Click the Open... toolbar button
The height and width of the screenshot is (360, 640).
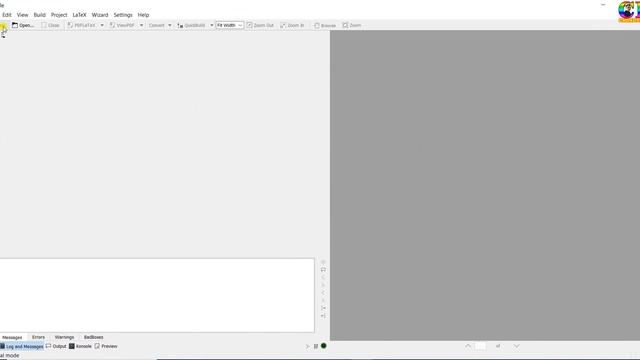pos(23,25)
